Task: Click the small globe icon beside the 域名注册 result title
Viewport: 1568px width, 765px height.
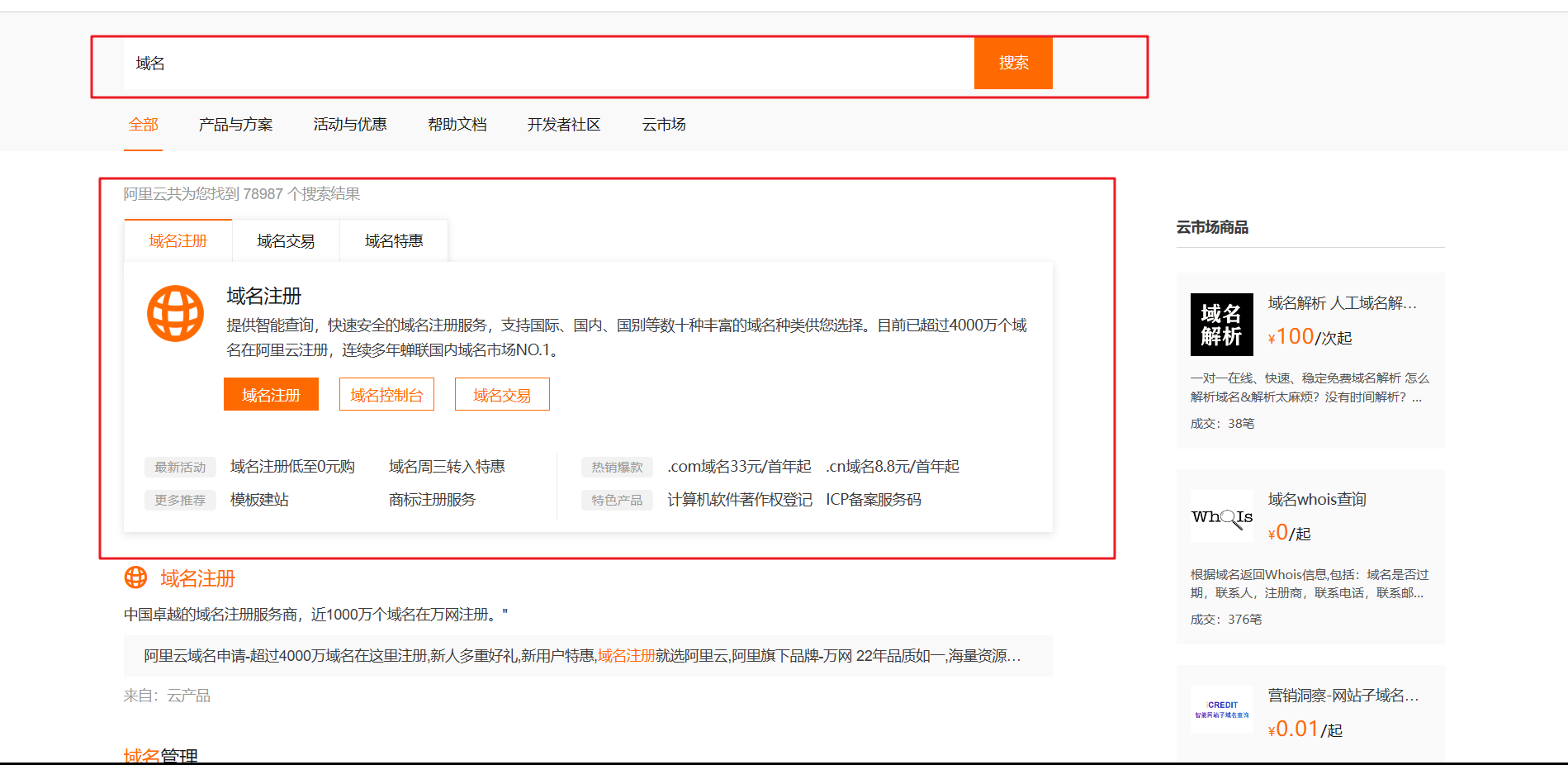Action: coord(135,577)
